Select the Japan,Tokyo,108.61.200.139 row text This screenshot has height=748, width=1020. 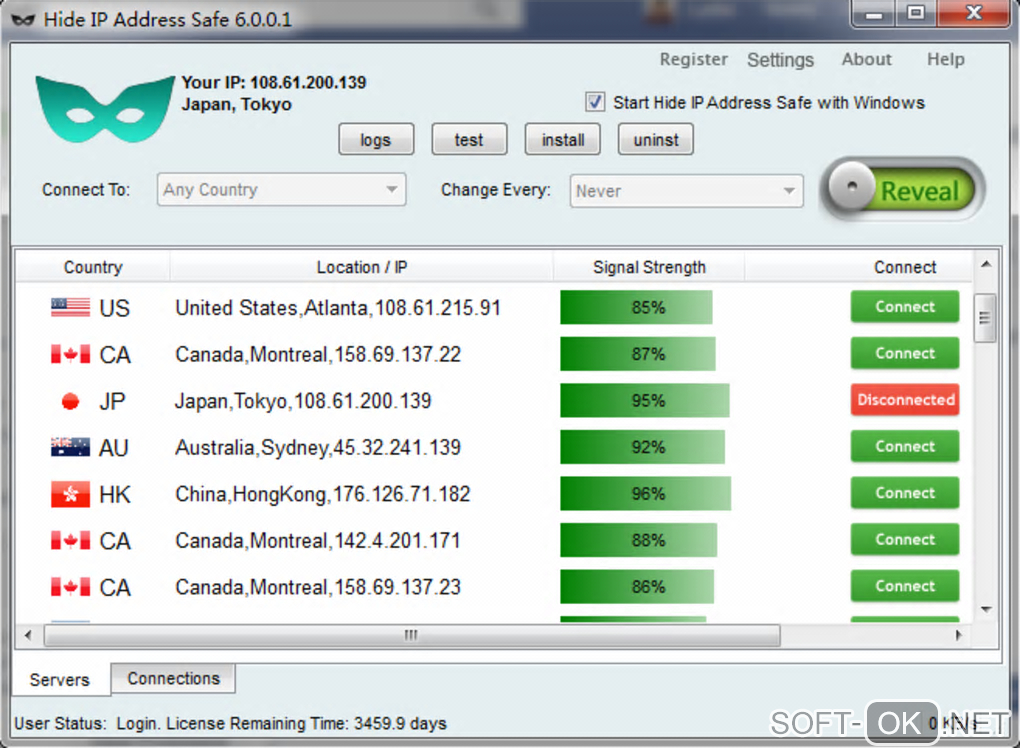click(302, 401)
